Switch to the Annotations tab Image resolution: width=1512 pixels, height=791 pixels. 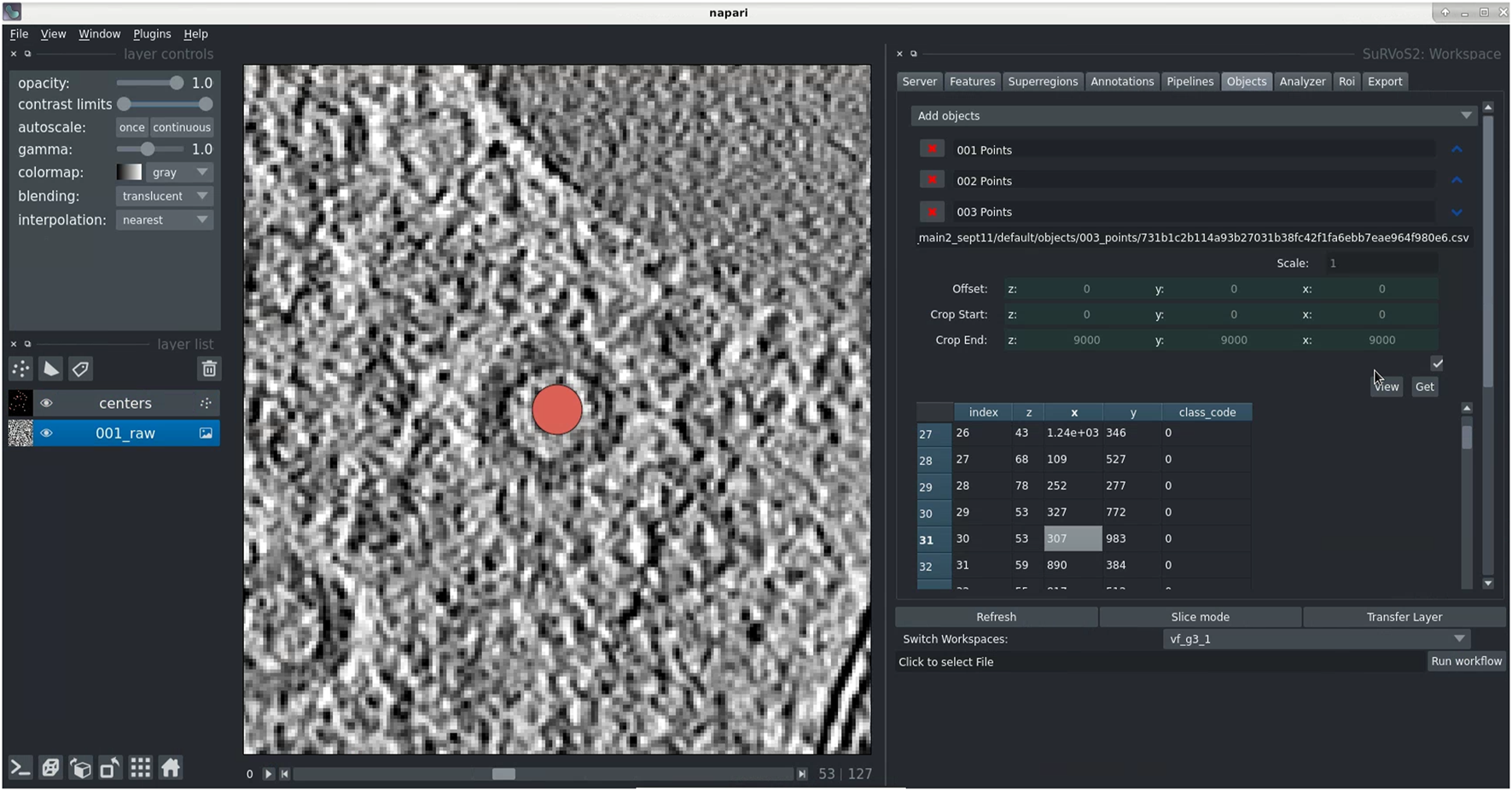pyautogui.click(x=1121, y=82)
